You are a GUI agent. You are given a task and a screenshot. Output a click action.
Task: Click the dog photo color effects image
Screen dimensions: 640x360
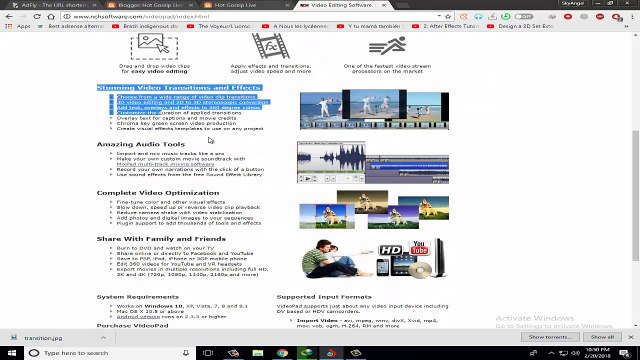pos(374,209)
